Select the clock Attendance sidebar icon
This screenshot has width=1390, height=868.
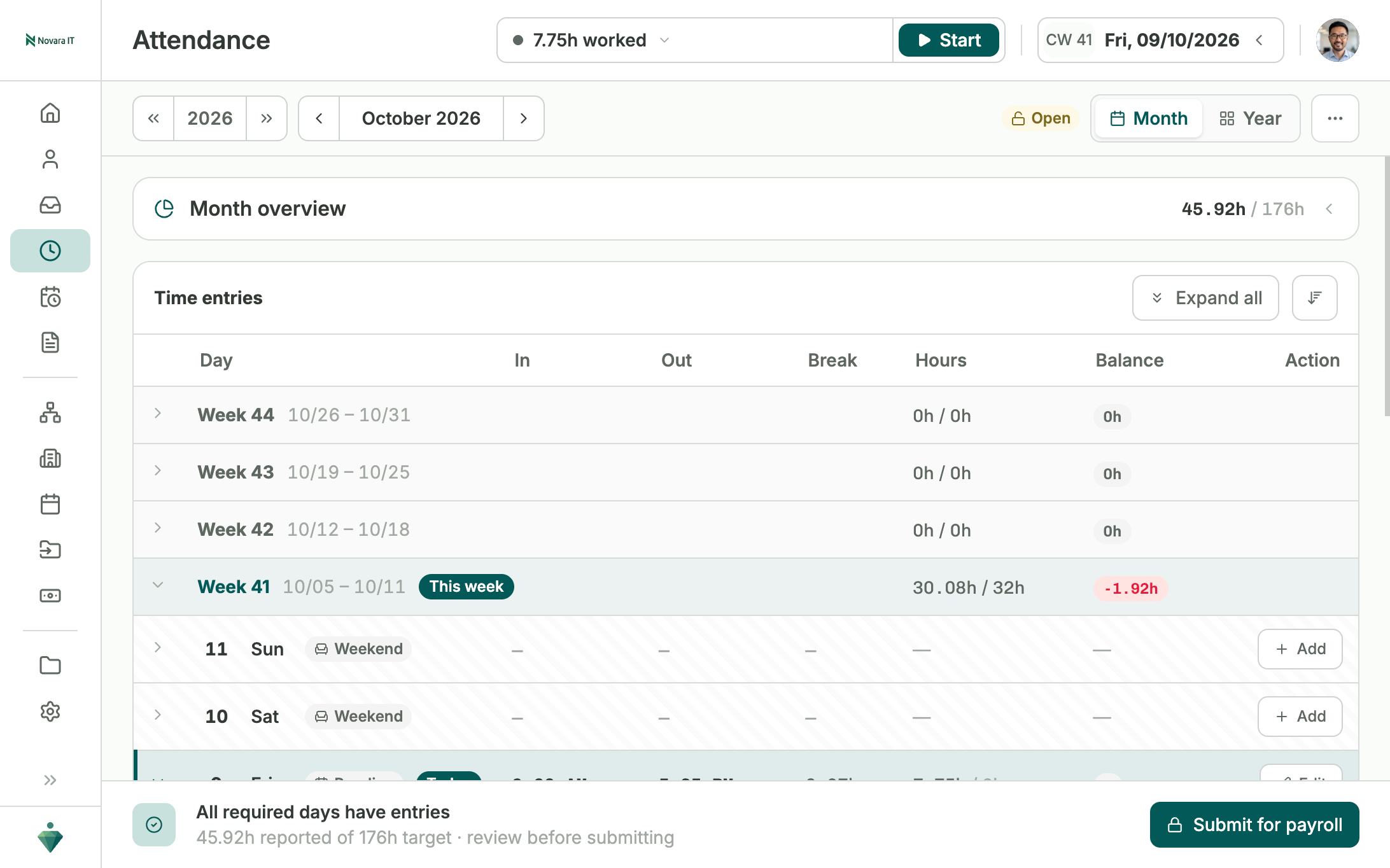(50, 251)
